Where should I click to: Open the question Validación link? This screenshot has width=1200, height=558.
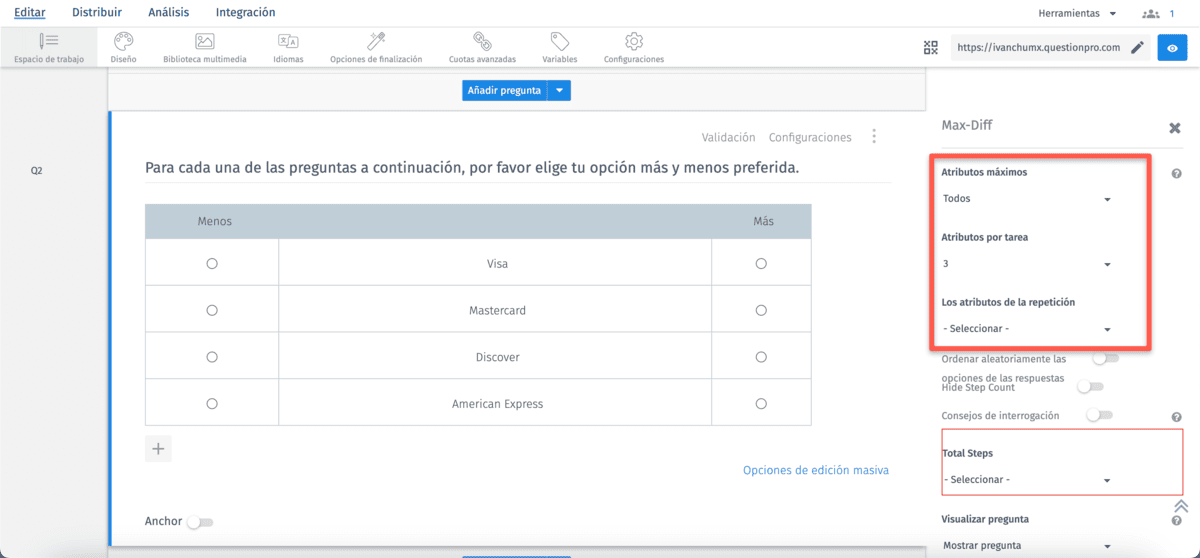point(728,137)
